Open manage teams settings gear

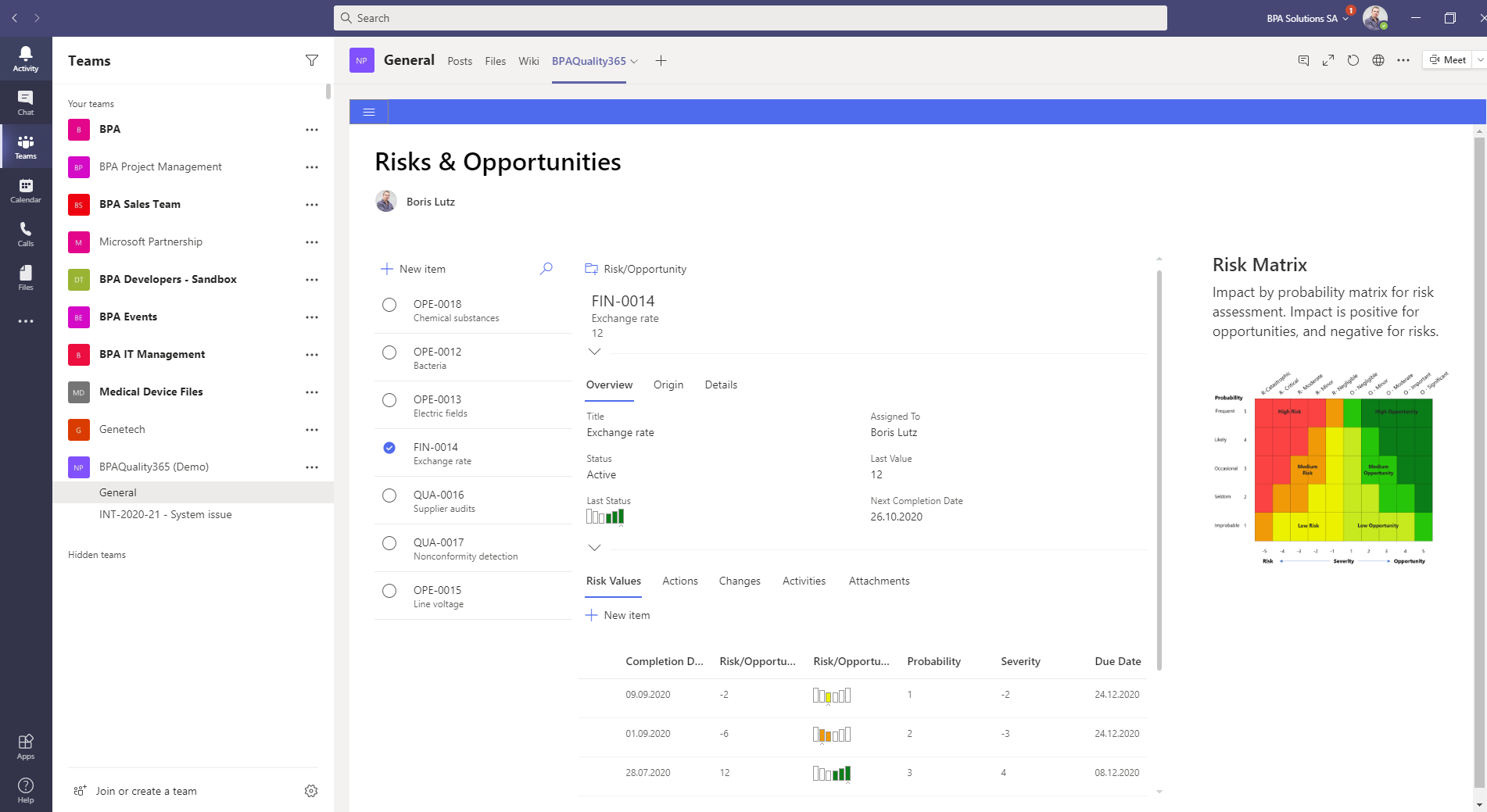311,791
